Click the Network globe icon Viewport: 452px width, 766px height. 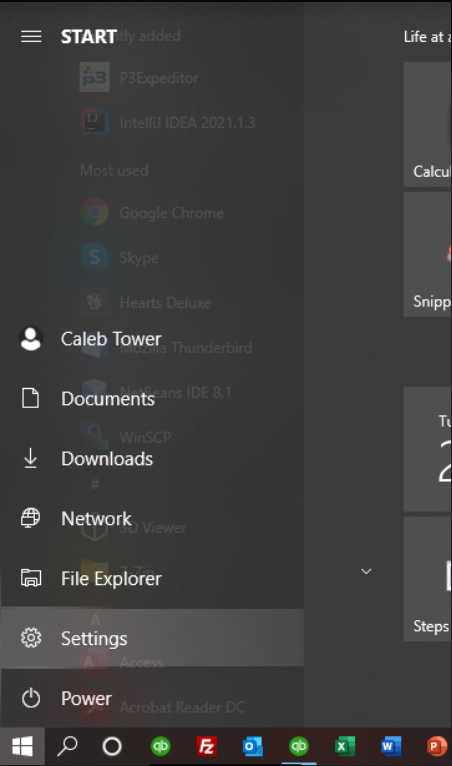(30, 518)
